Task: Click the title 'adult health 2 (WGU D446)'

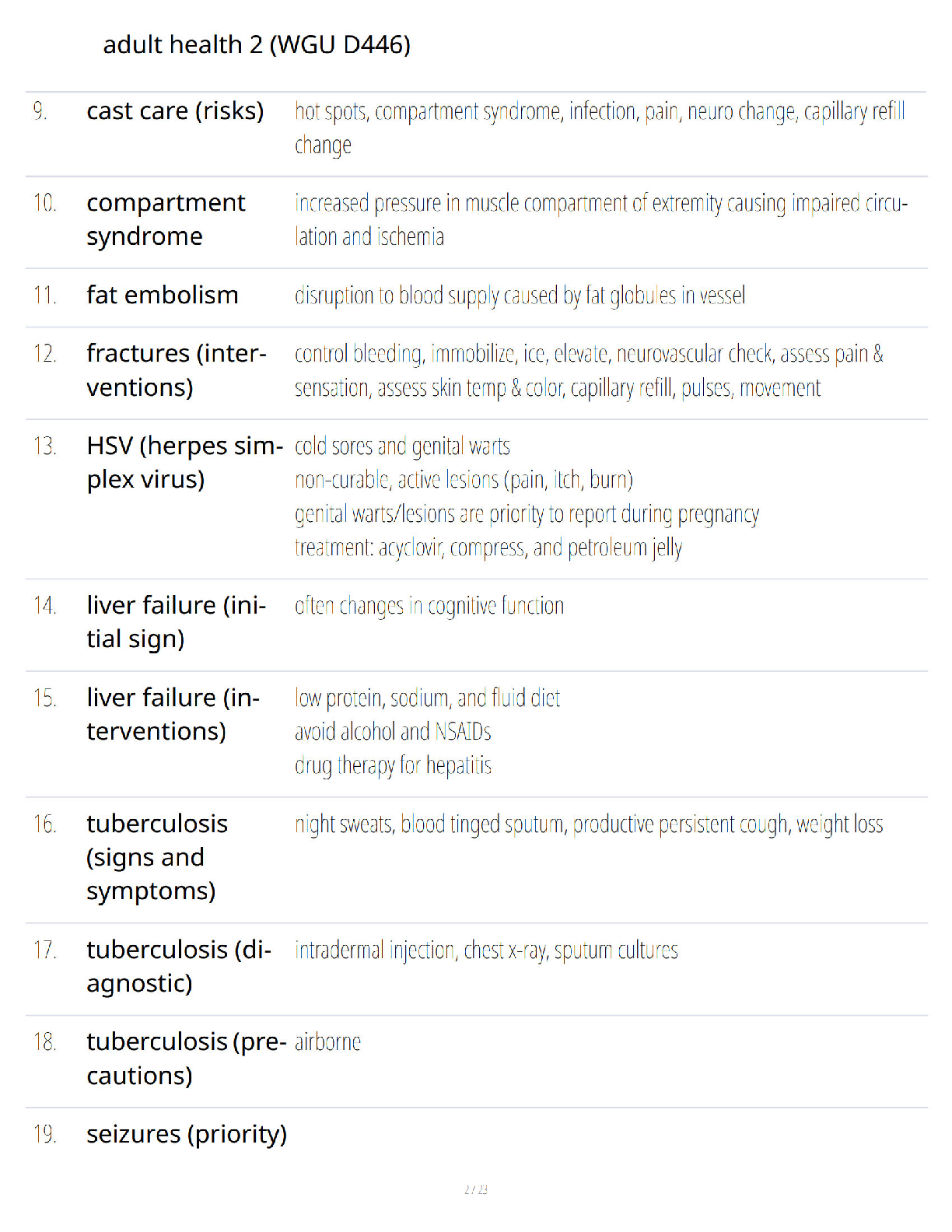Action: point(257,45)
